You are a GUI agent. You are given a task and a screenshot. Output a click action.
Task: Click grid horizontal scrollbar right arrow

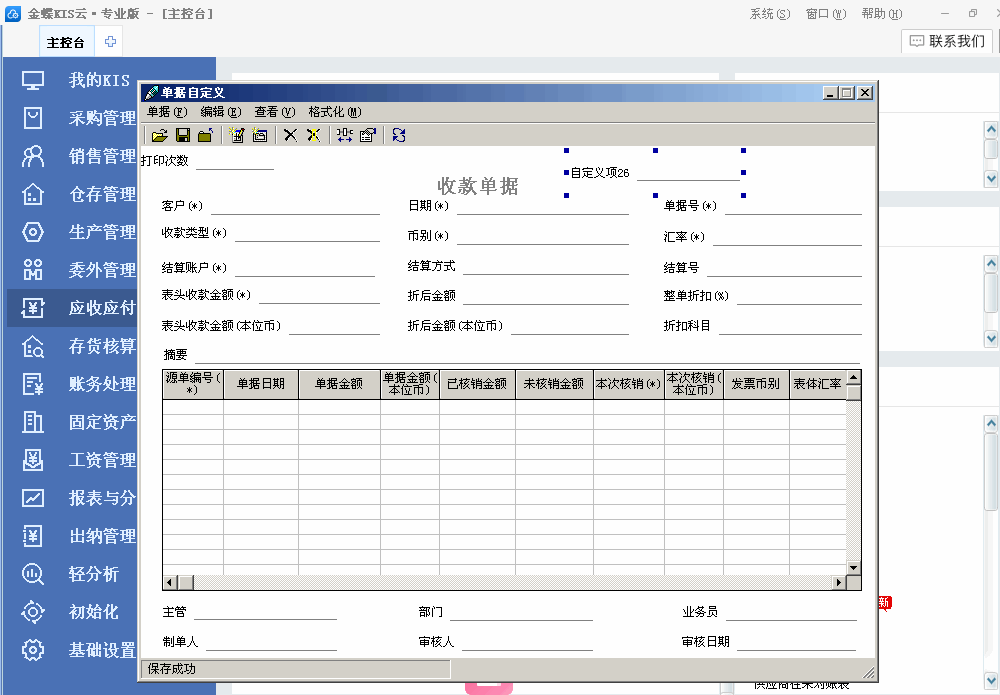tap(839, 582)
